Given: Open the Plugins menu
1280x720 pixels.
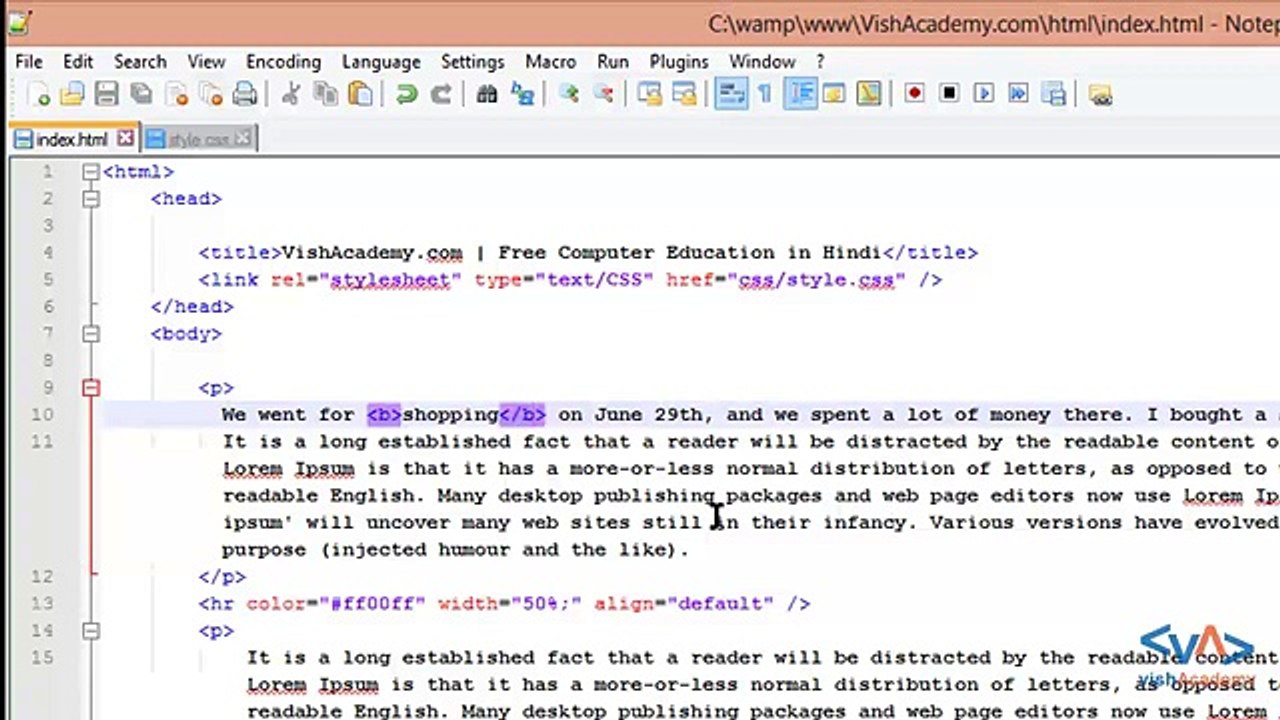Looking at the screenshot, I should pyautogui.click(x=679, y=62).
